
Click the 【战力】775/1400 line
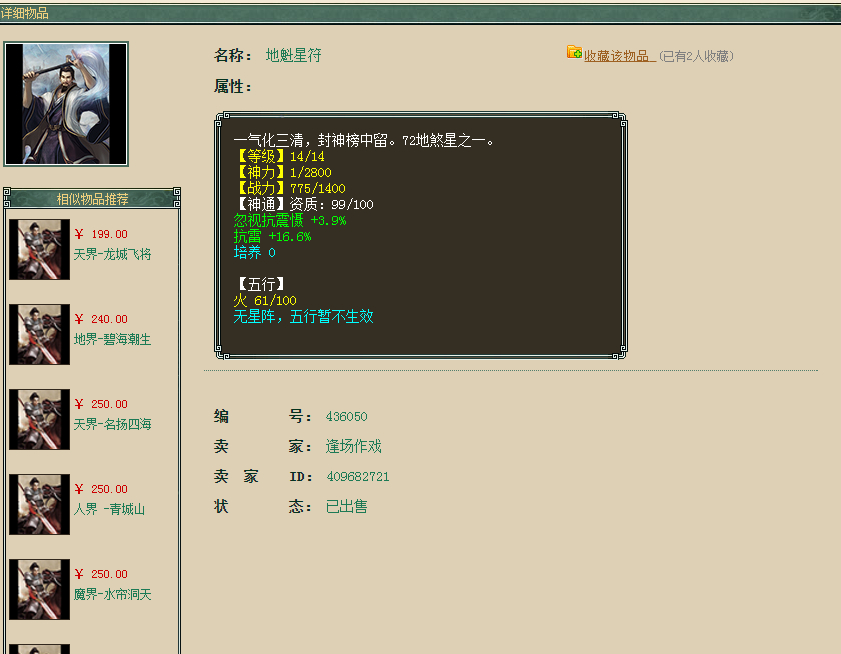point(290,188)
